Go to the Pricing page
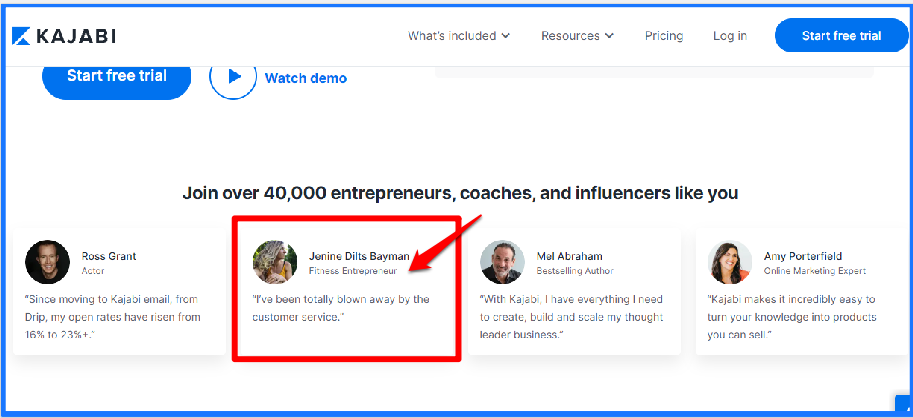The image size is (913, 418). 664,36
